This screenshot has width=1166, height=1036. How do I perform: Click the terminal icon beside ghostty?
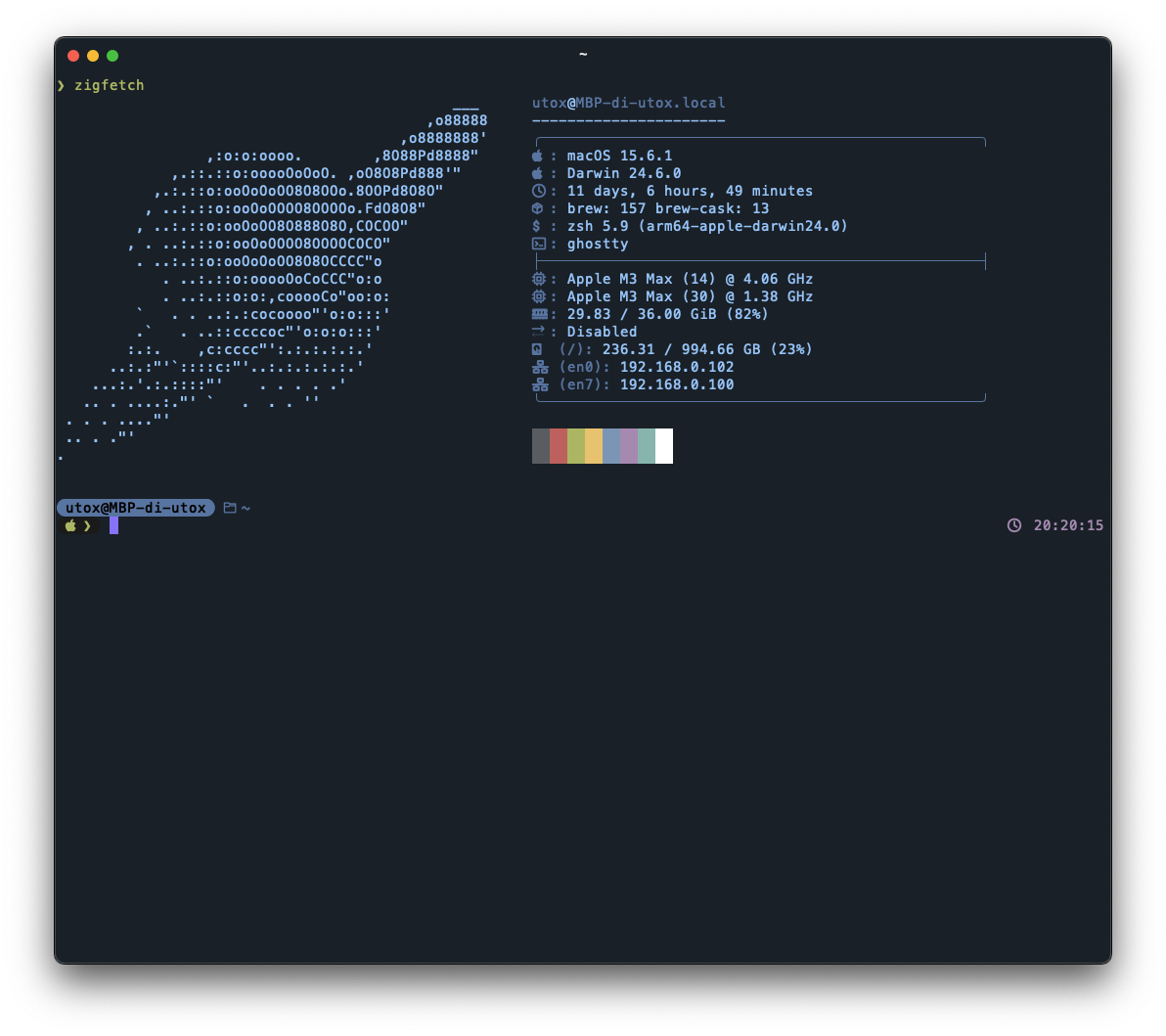[x=537, y=243]
